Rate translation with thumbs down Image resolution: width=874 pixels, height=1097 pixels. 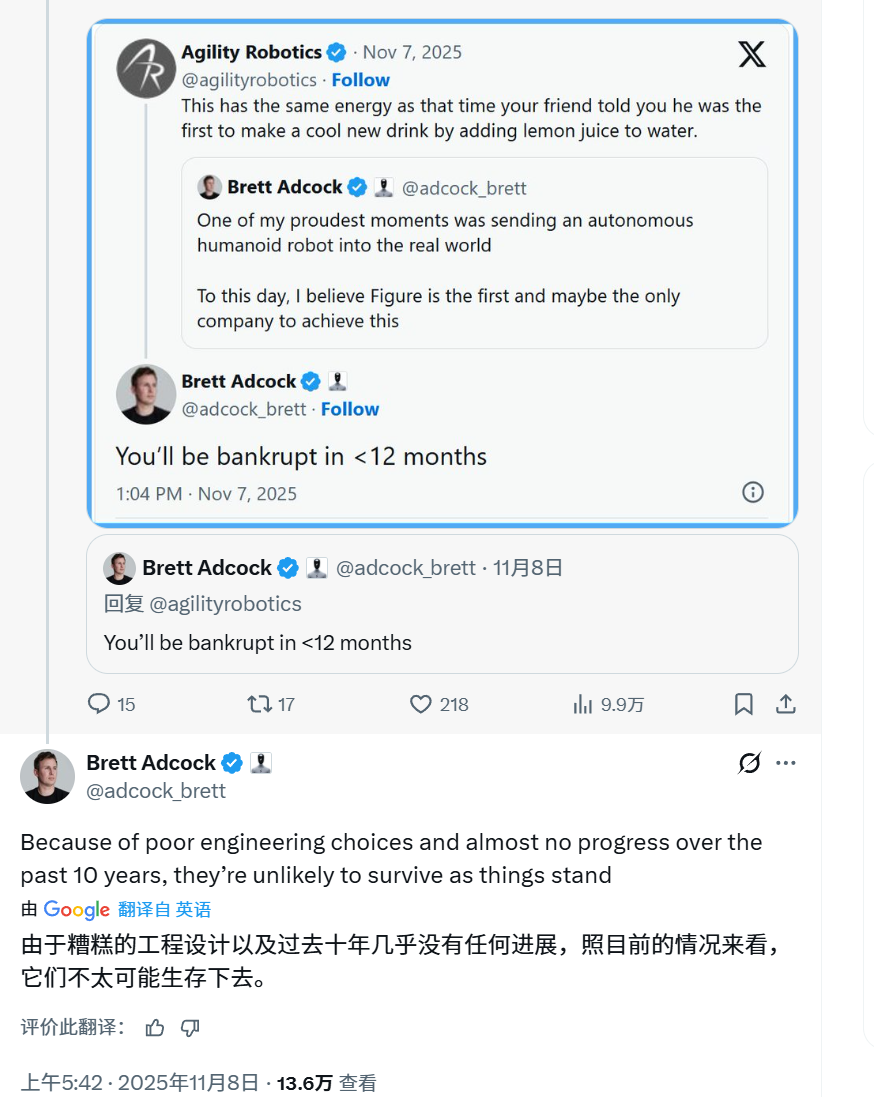point(190,1028)
